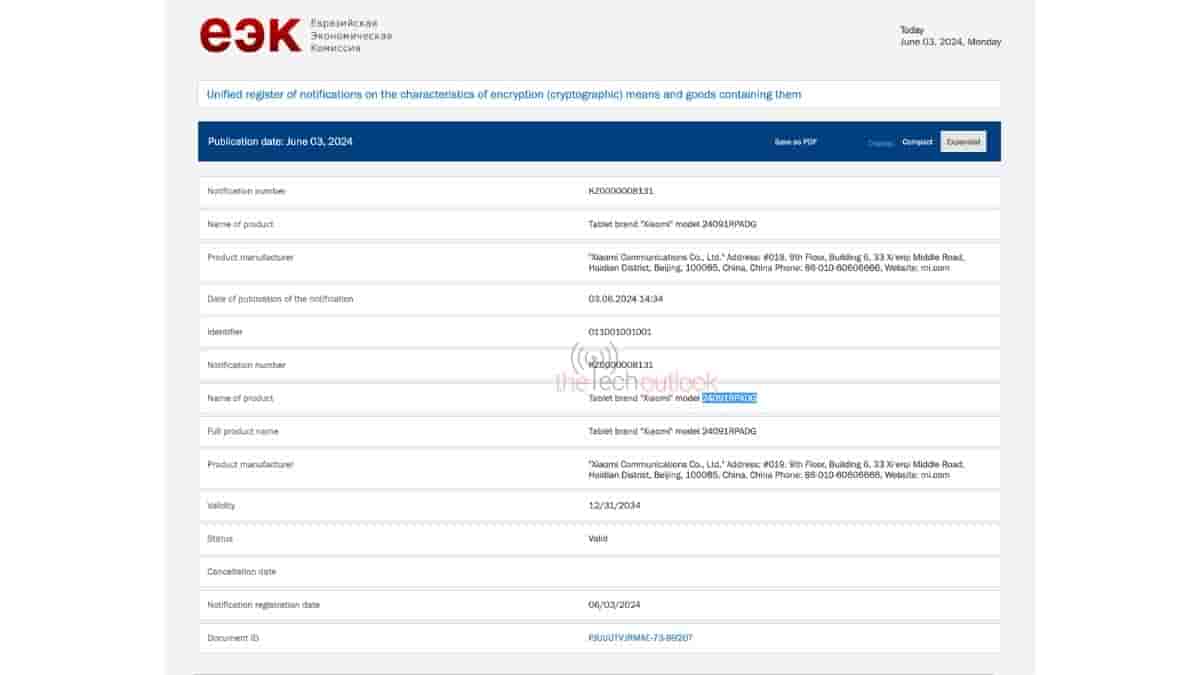Image resolution: width=1200 pixels, height=675 pixels.
Task: Click the Status value Valid
Action: point(598,539)
